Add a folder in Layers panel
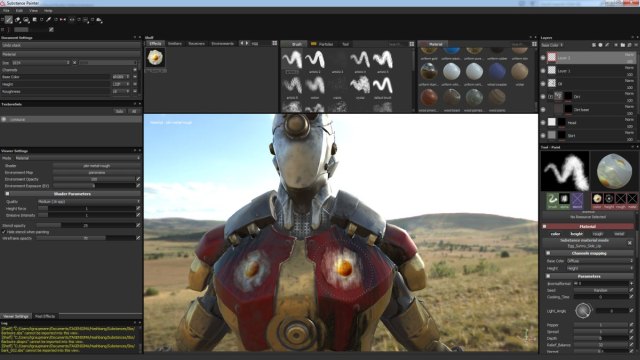Screen dimensions: 640x360 tap(622, 45)
